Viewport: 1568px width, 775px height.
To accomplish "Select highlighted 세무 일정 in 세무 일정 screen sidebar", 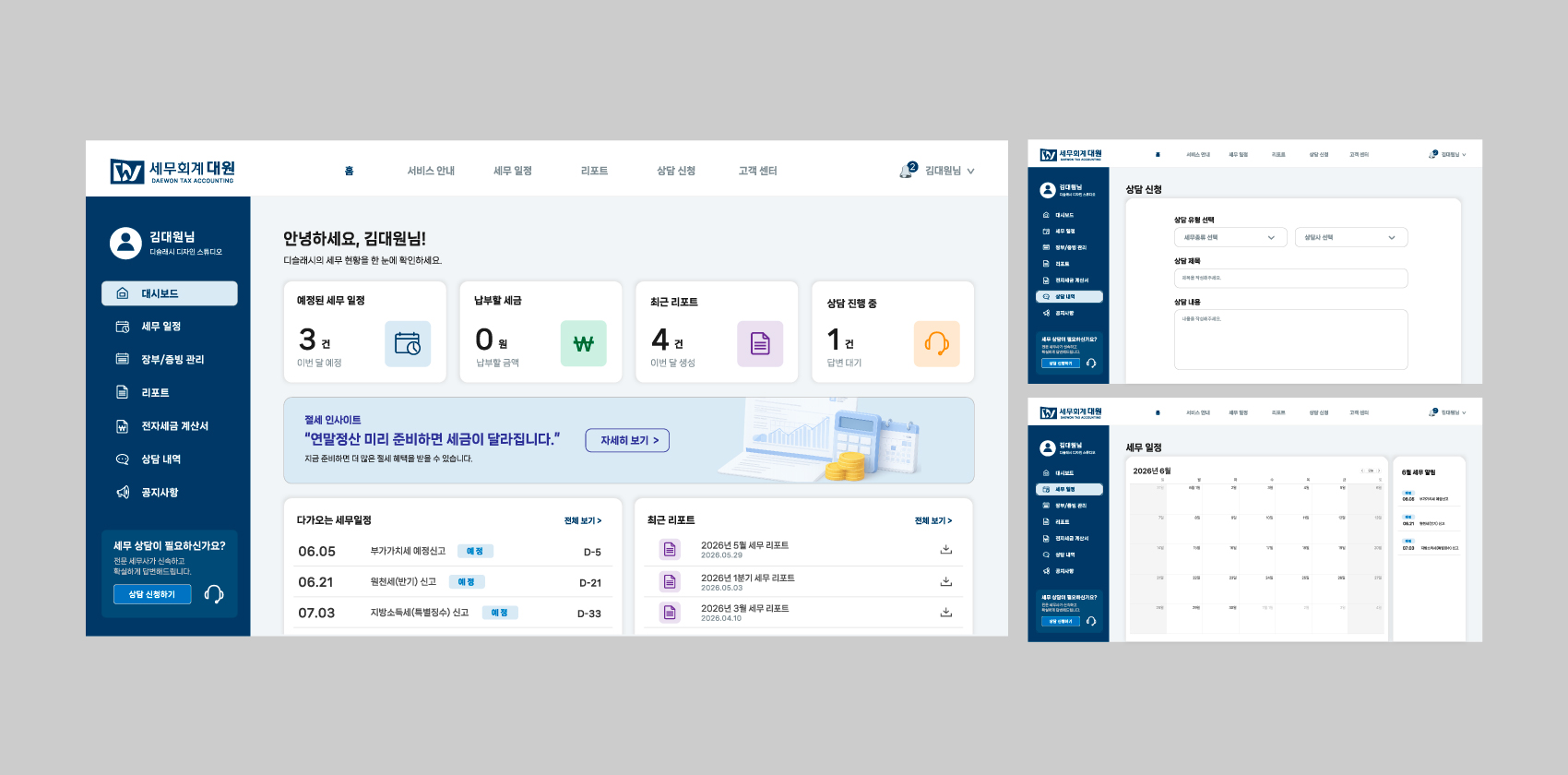I will pos(1069,490).
